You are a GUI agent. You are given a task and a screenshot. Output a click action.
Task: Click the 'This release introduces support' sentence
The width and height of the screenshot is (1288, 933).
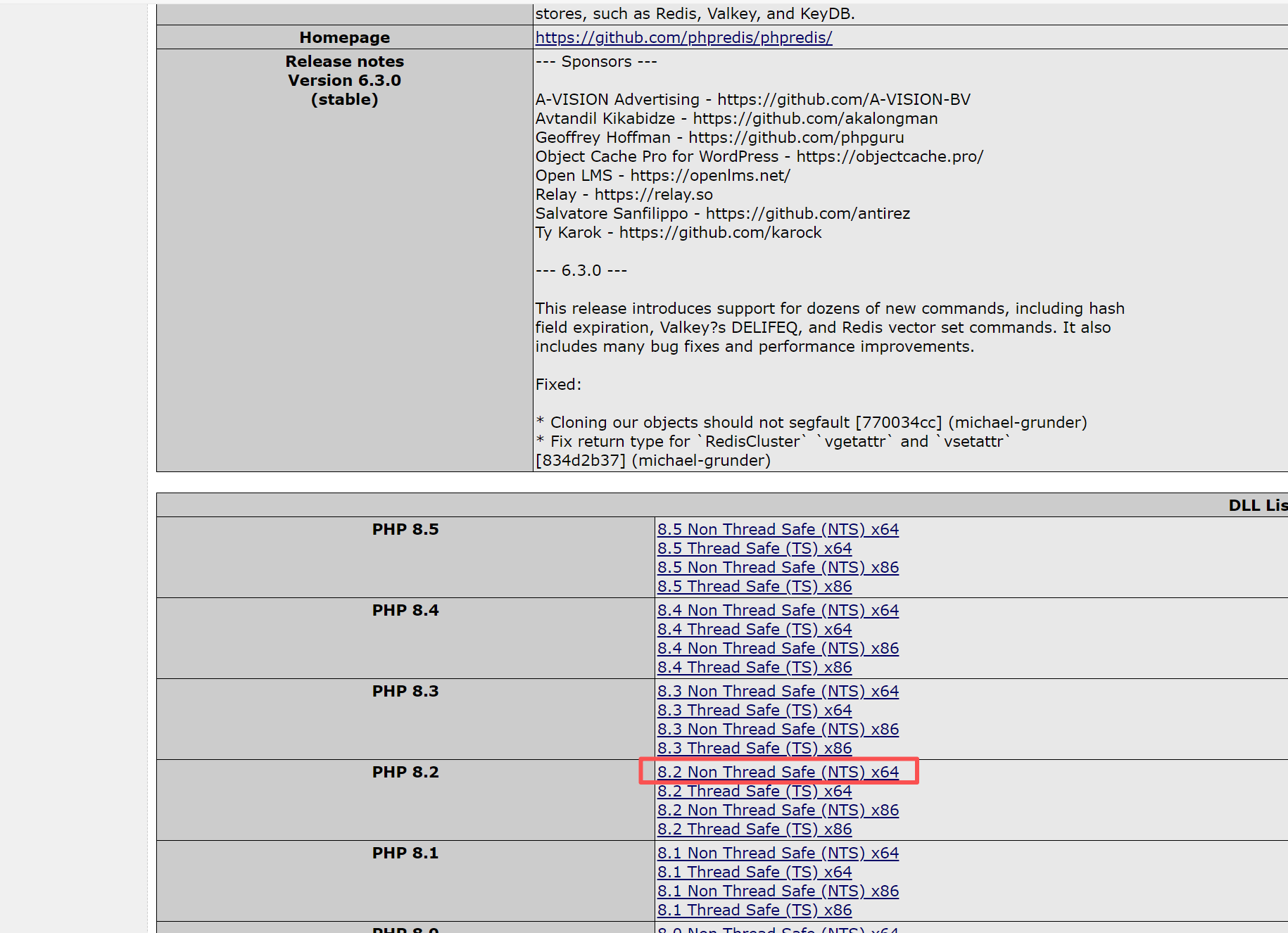[830, 327]
